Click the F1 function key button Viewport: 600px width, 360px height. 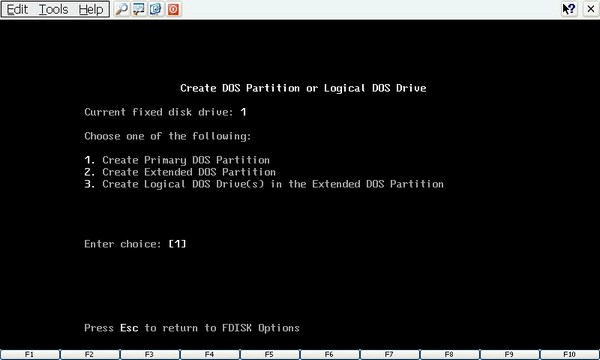[30, 355]
